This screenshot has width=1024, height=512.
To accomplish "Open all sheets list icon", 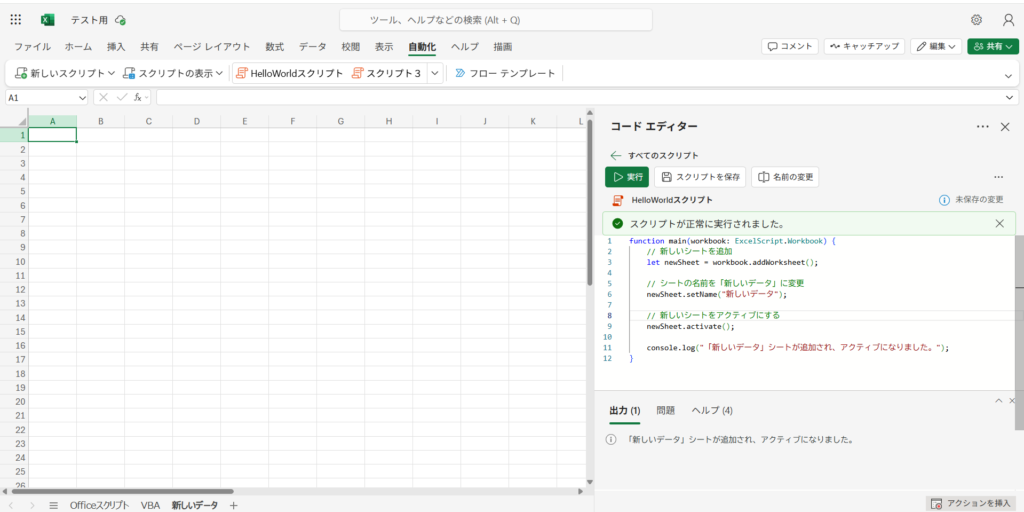I will point(54,505).
